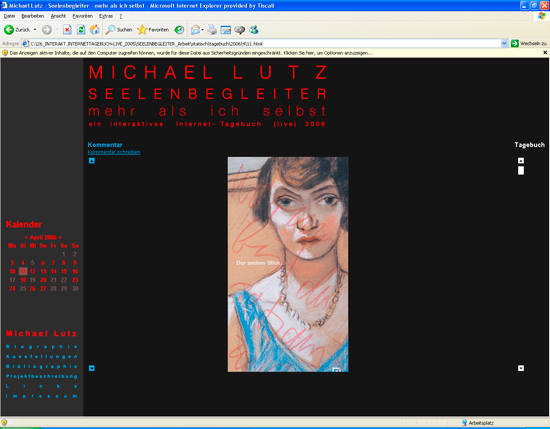Select day 18 in the calendar
Viewport: 550px width, 429px height.
coord(23,280)
